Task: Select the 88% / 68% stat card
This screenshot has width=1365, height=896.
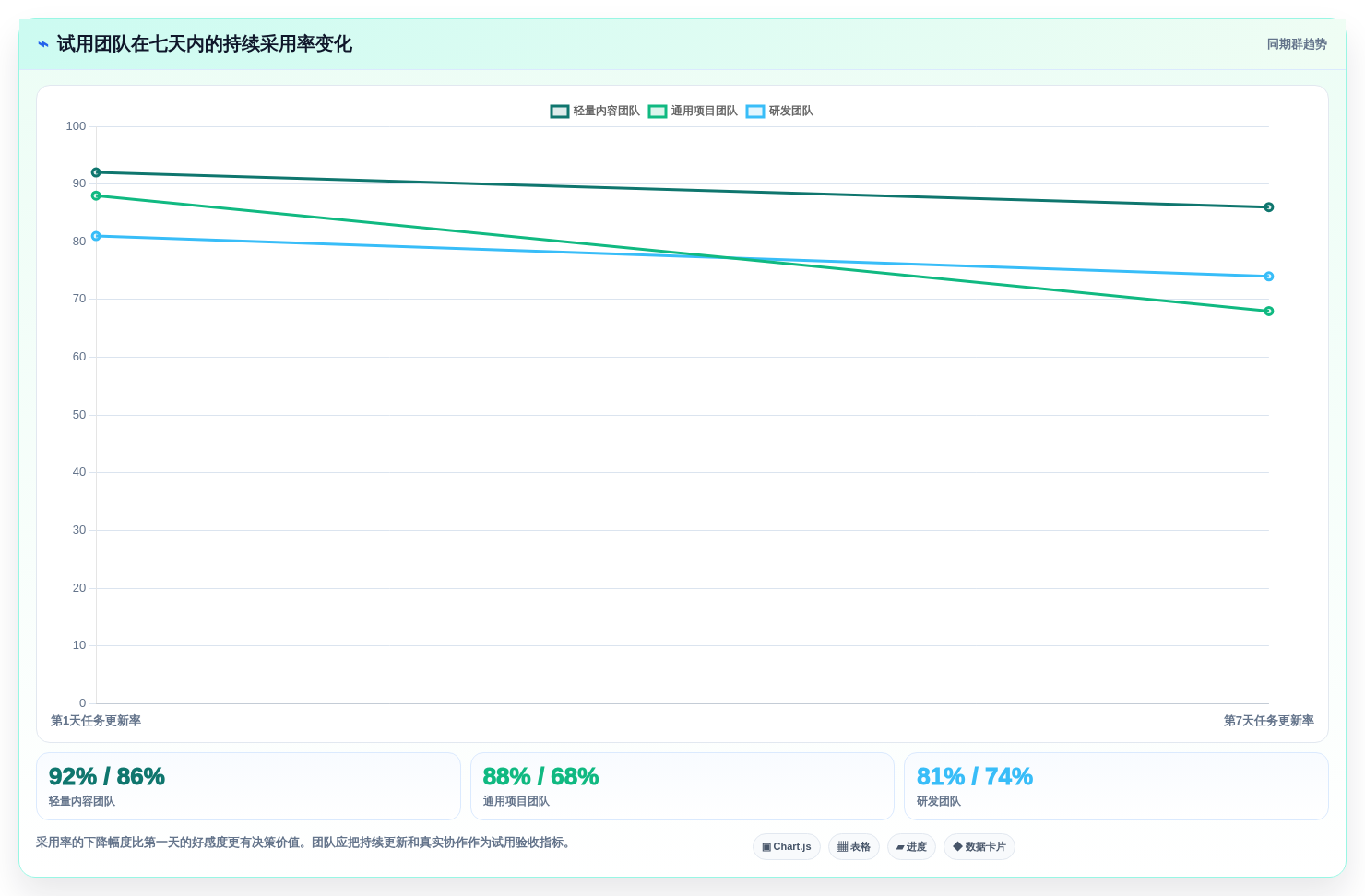Action: tap(682, 786)
